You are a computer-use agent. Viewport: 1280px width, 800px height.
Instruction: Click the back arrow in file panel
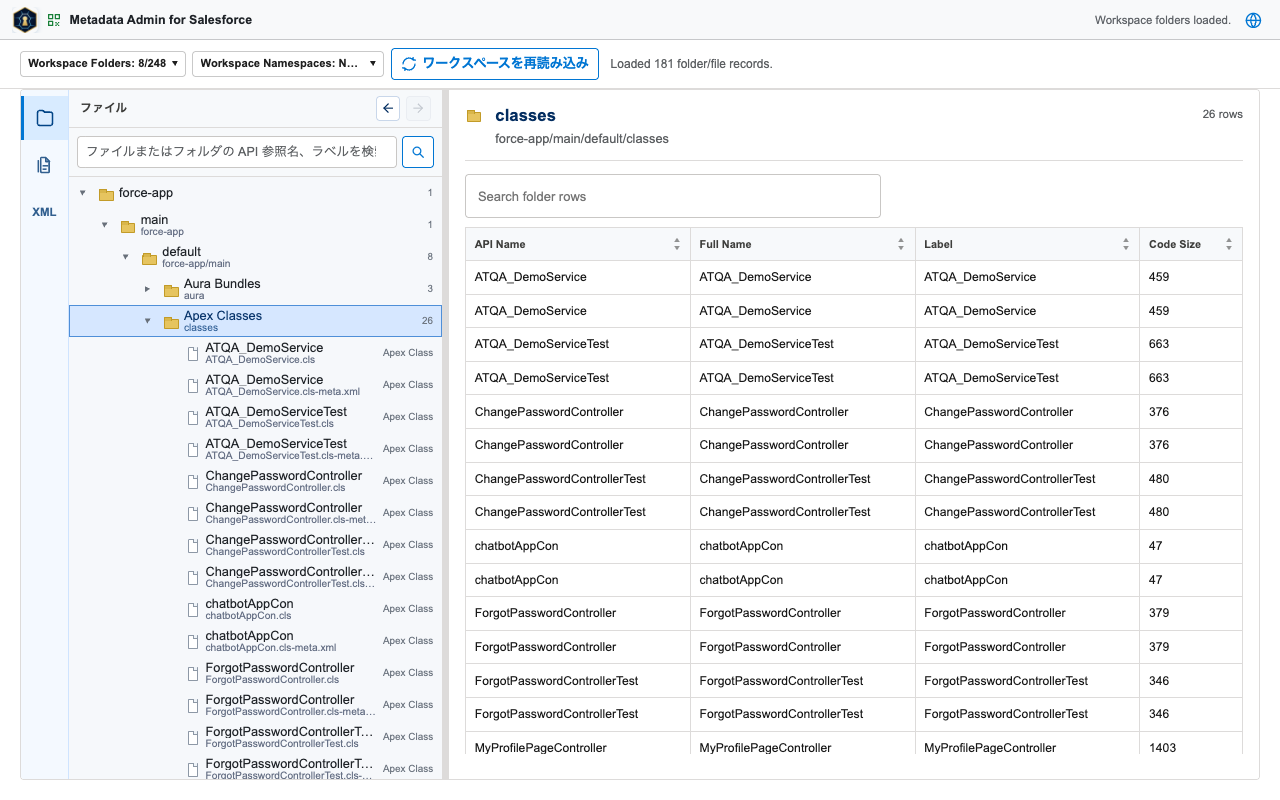(x=388, y=108)
